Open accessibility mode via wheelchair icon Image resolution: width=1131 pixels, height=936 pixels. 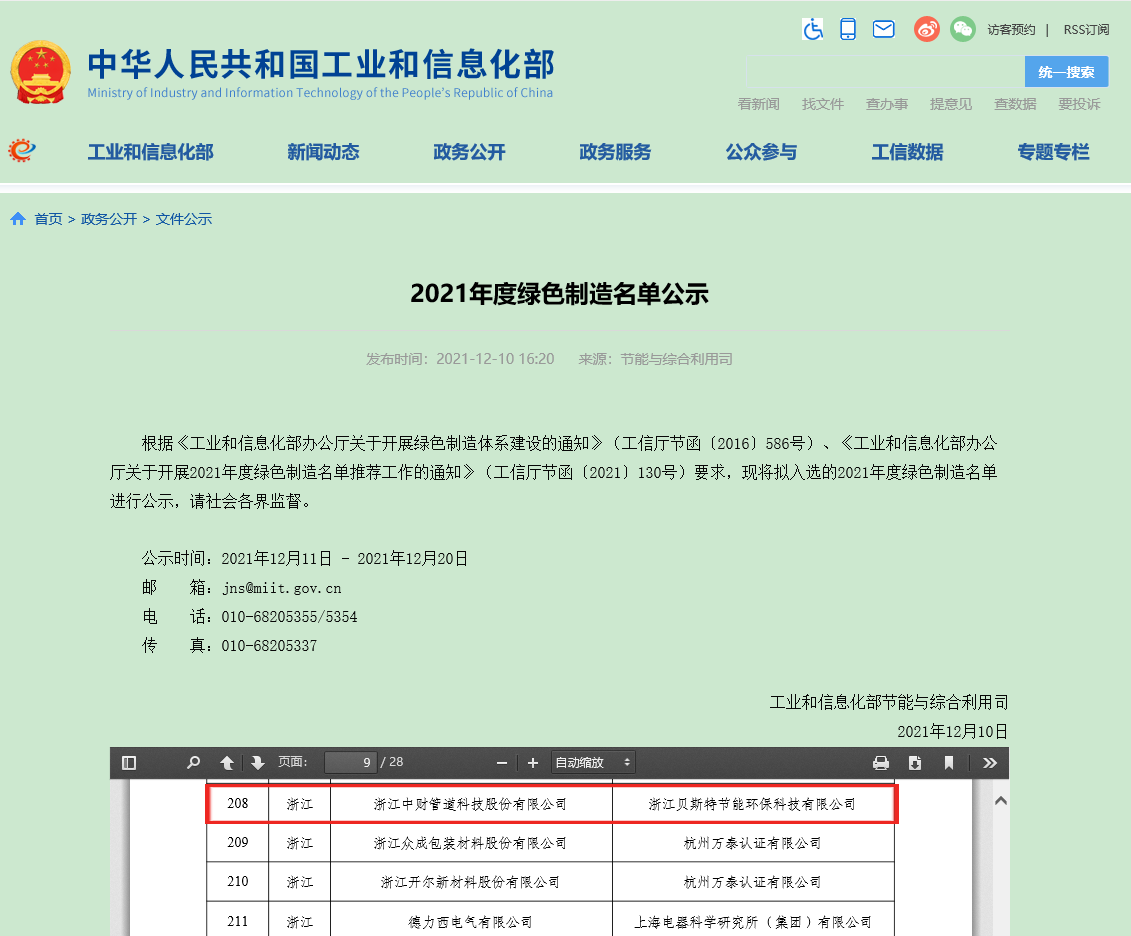(813, 29)
